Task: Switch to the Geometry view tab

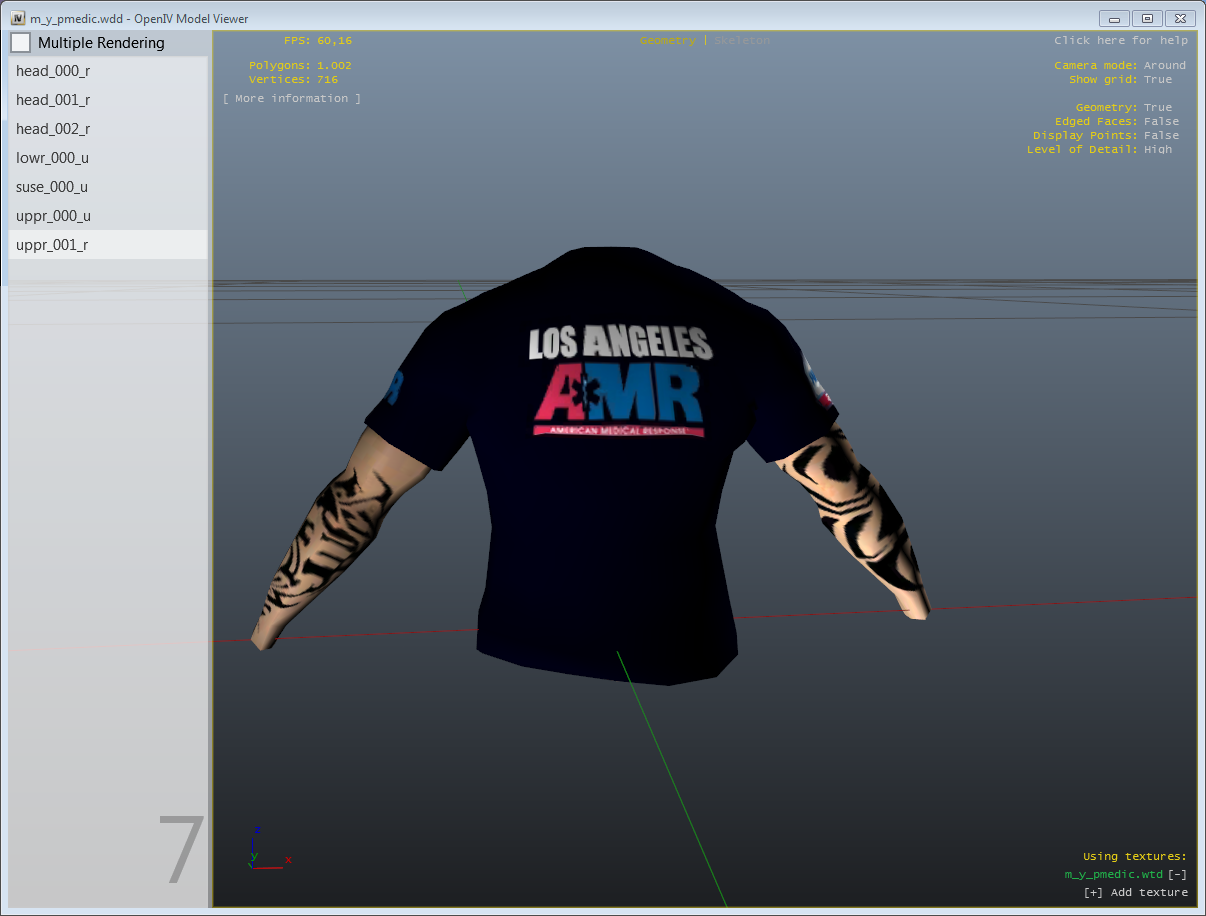Action: tap(667, 41)
